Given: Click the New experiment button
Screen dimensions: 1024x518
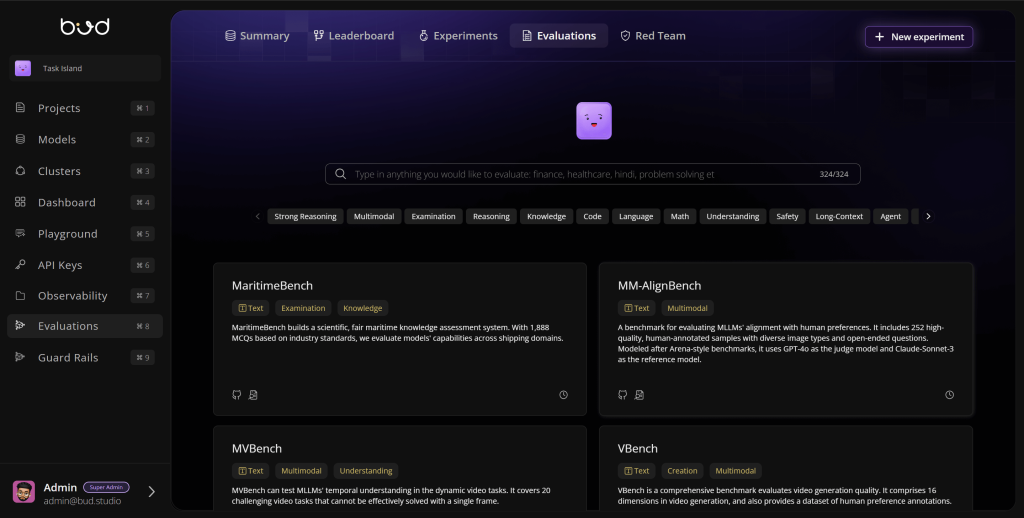Looking at the screenshot, I should (x=918, y=37).
